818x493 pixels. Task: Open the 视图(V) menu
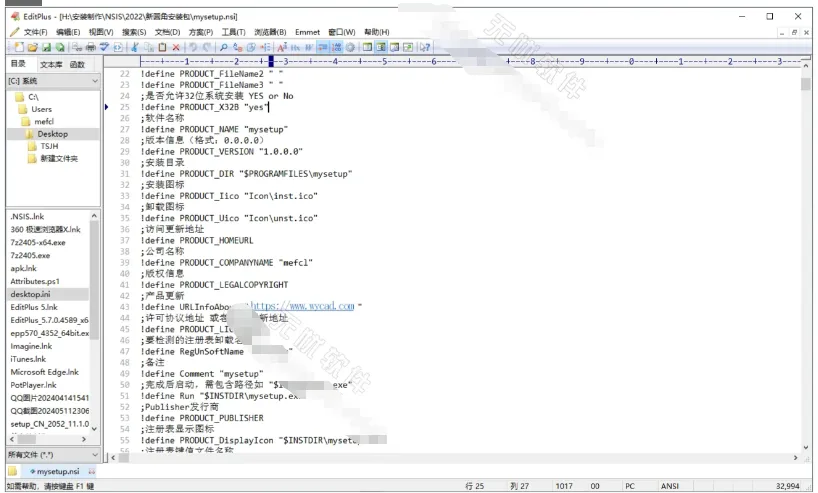pos(101,32)
